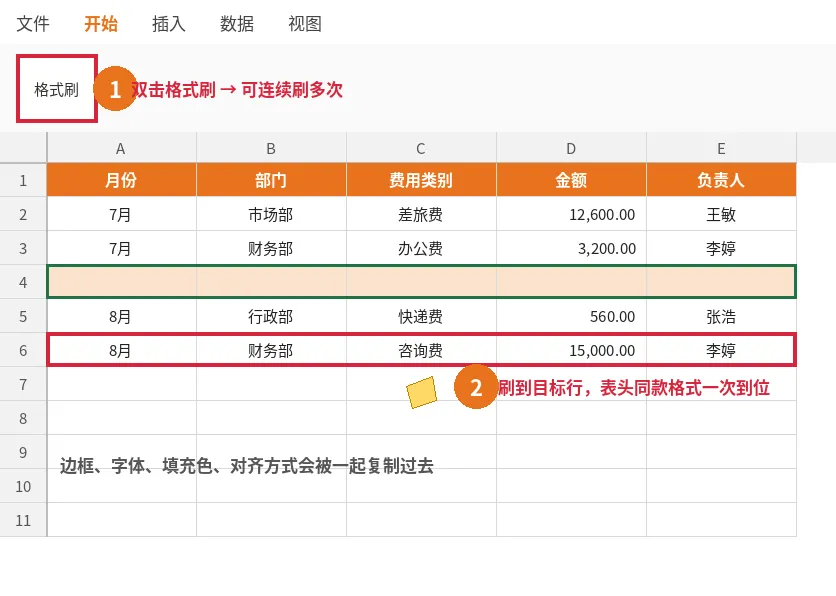The height and width of the screenshot is (596, 836).
Task: Select 8月 cell in row 6
Action: pos(122,350)
